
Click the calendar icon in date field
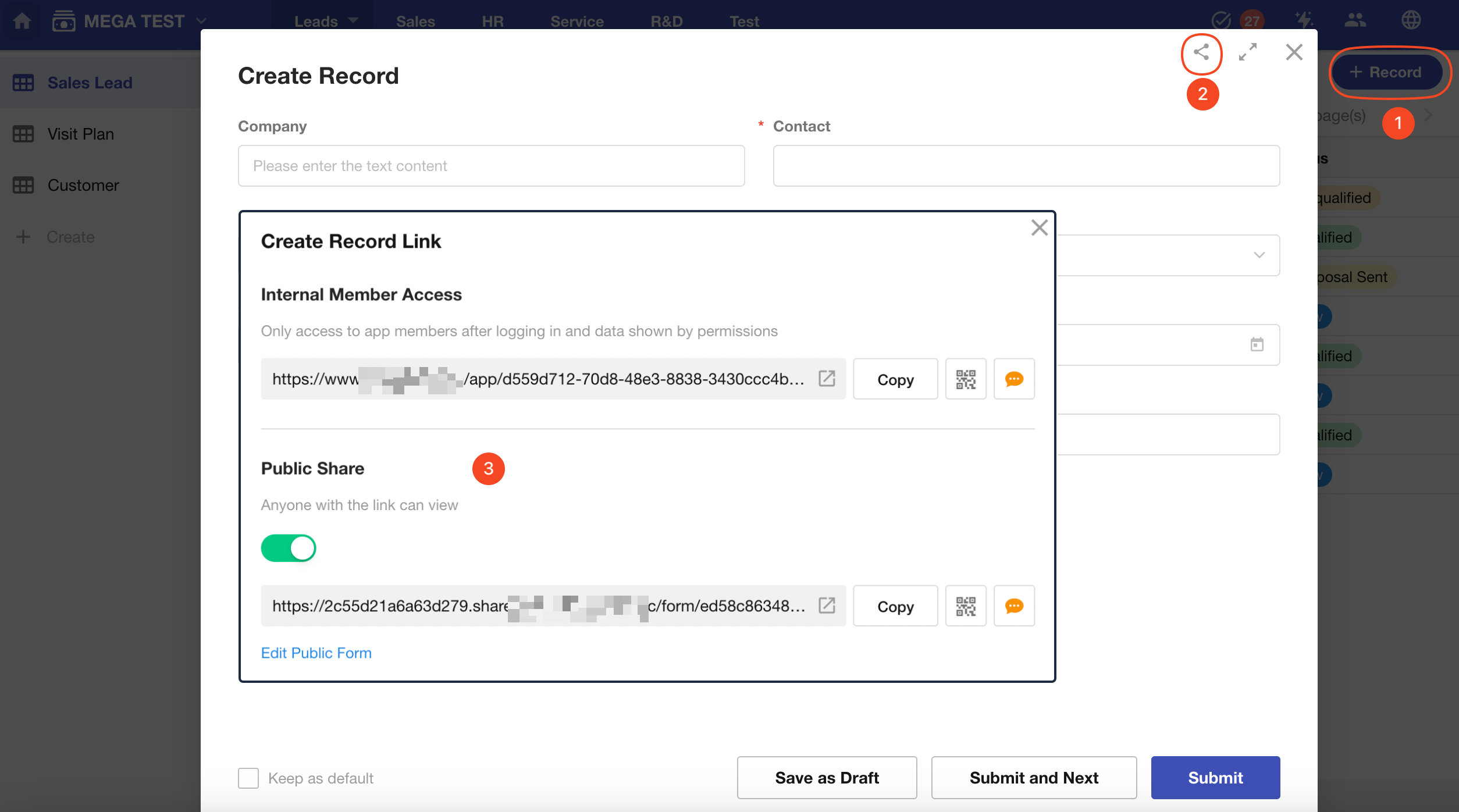click(x=1257, y=344)
